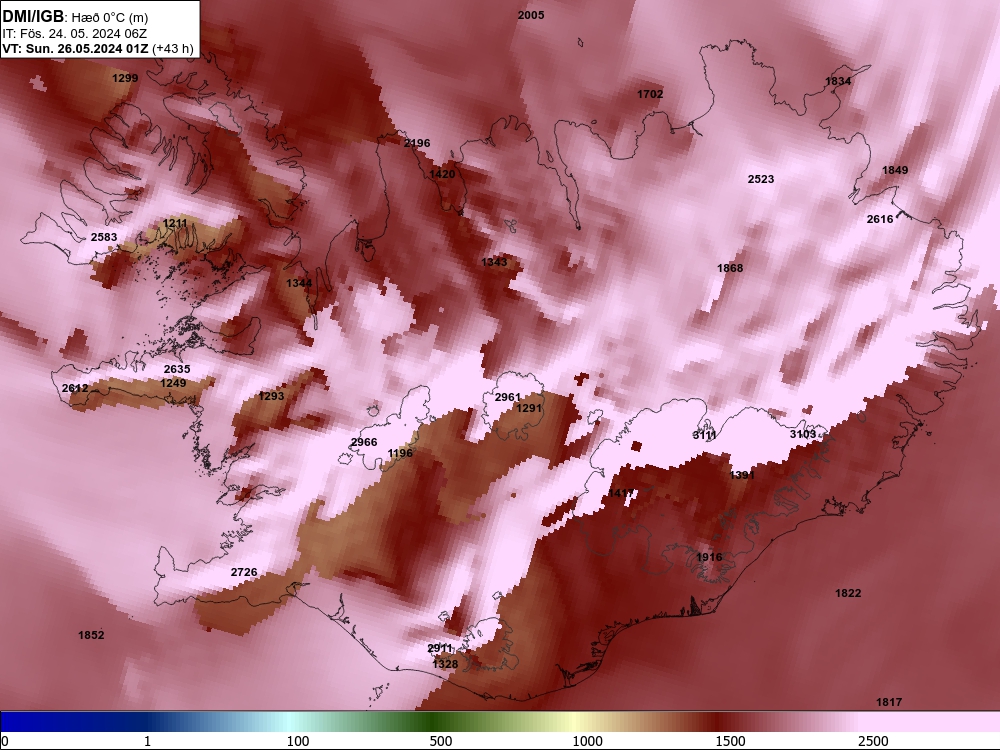Click the 1417 height label

(622, 493)
